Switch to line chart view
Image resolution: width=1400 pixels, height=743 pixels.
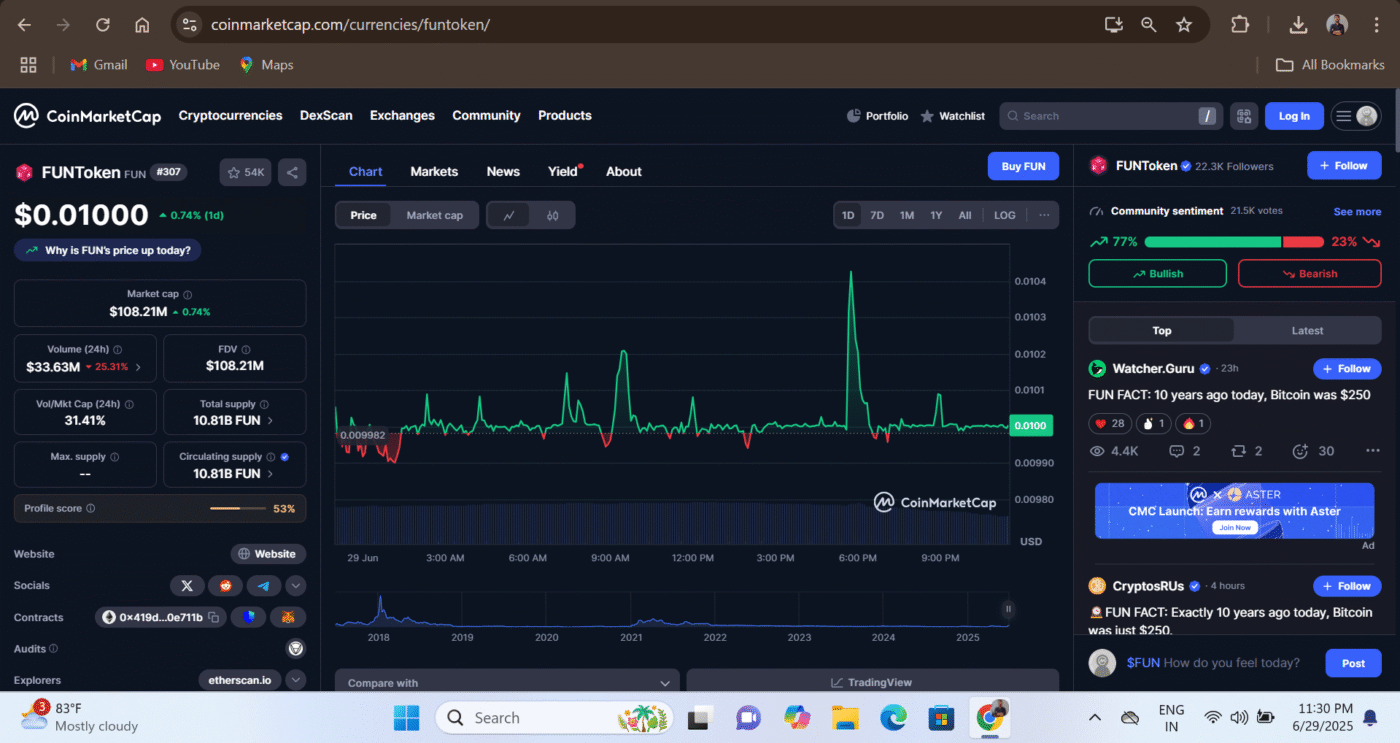tap(509, 215)
